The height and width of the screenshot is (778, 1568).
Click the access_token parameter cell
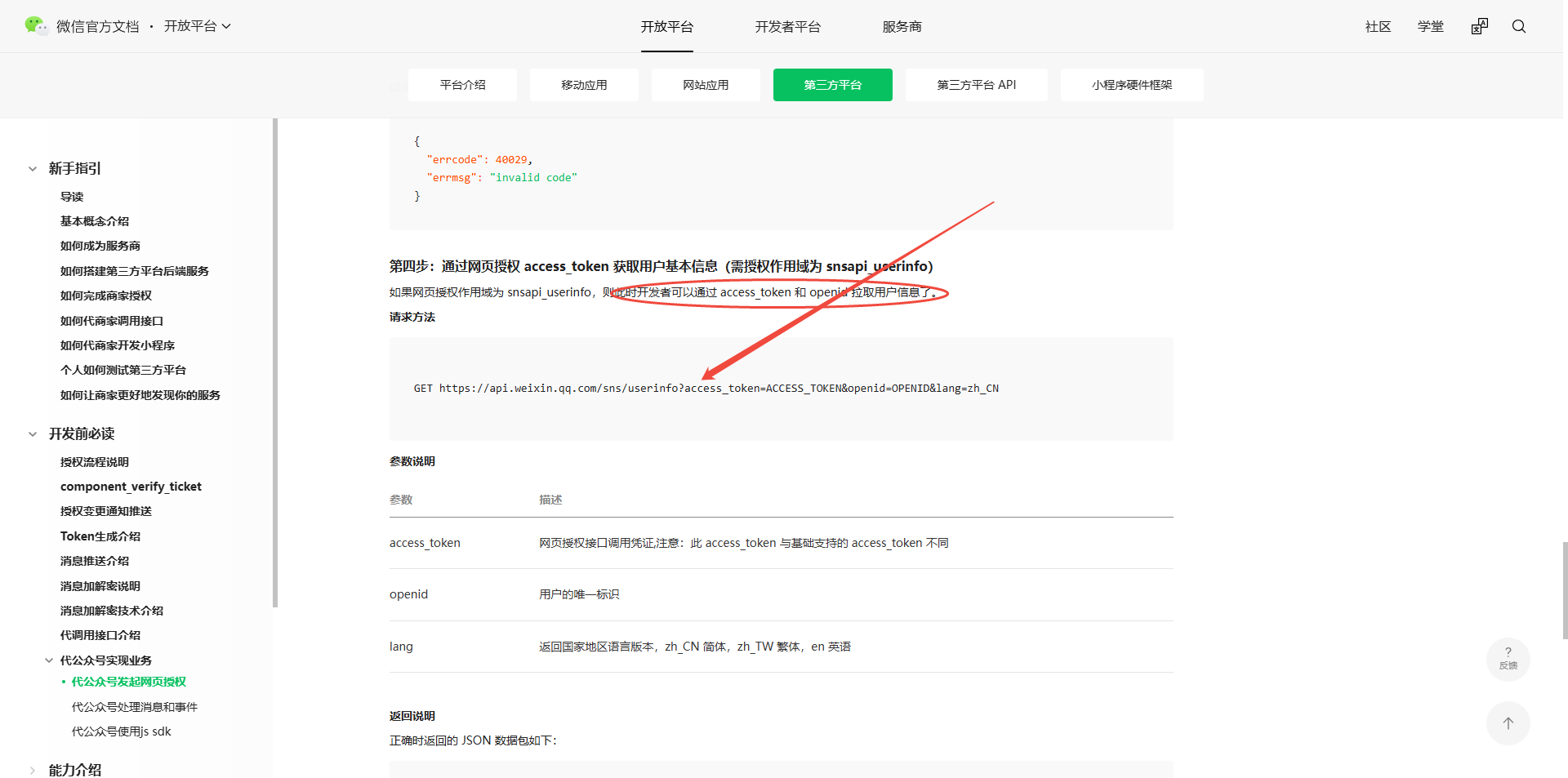click(425, 543)
